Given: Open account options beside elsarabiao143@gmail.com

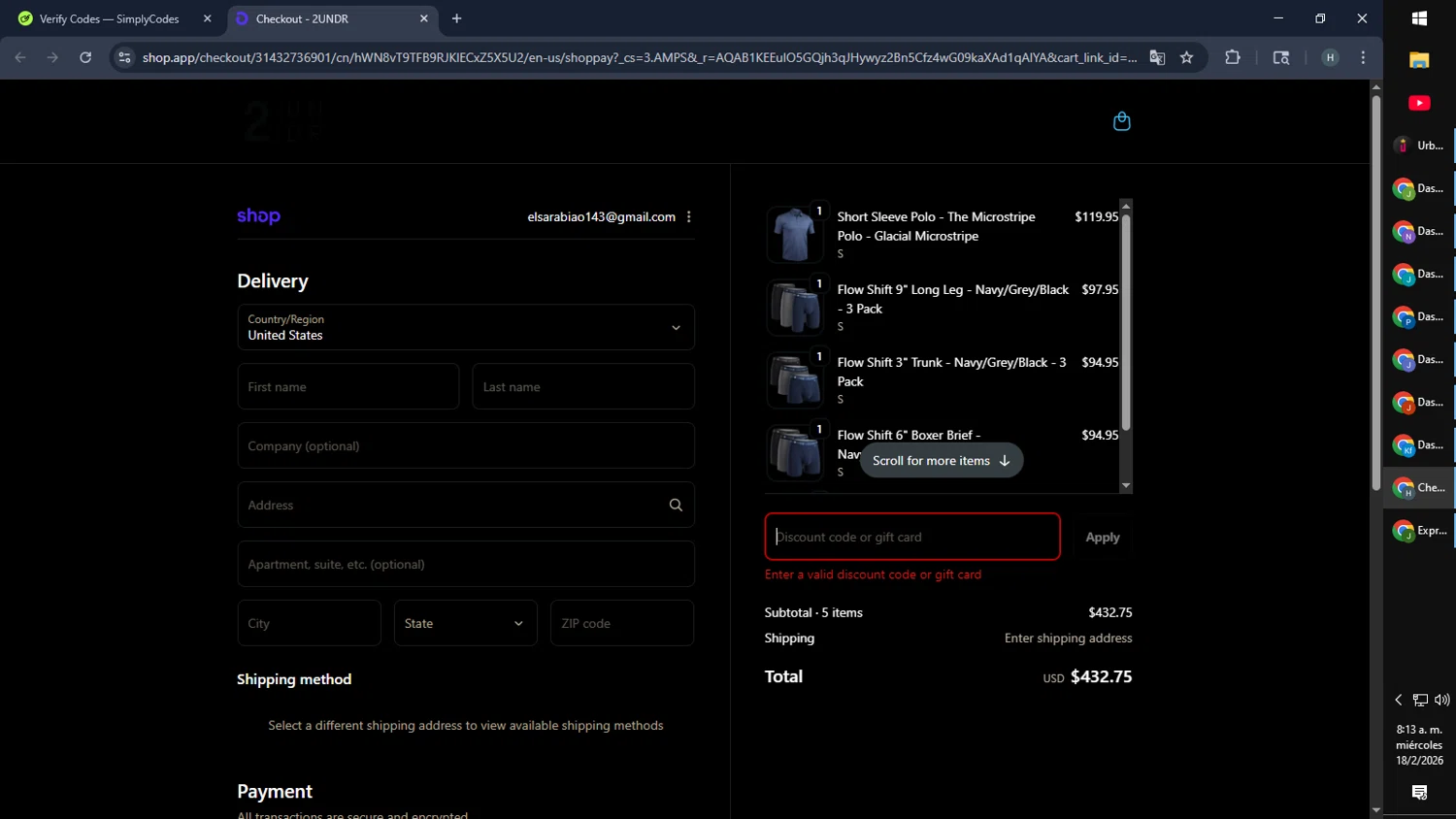Looking at the screenshot, I should point(689,217).
